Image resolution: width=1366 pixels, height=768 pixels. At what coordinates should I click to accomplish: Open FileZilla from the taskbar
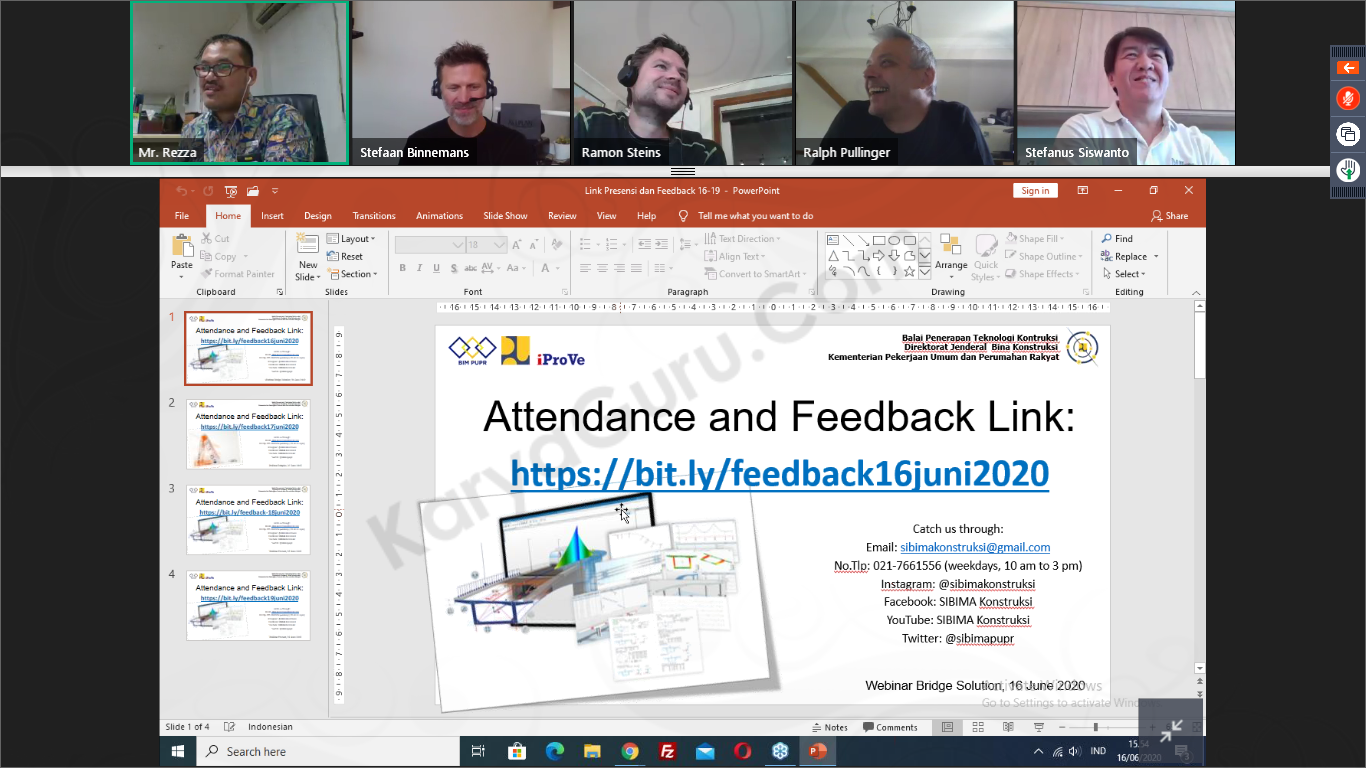(667, 751)
